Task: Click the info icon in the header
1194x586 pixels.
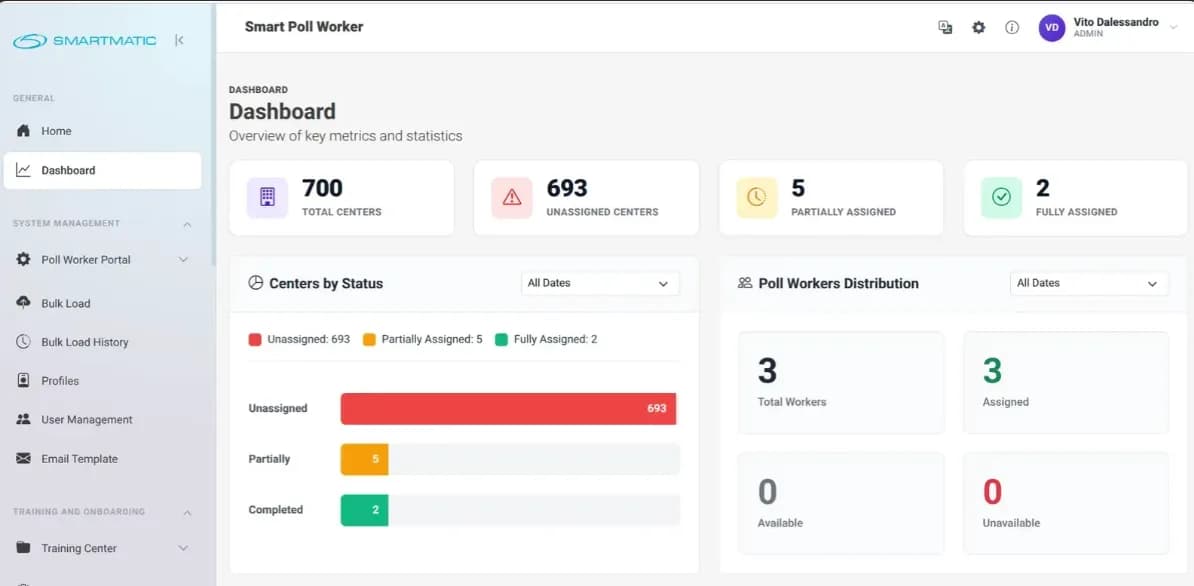Action: (1012, 27)
